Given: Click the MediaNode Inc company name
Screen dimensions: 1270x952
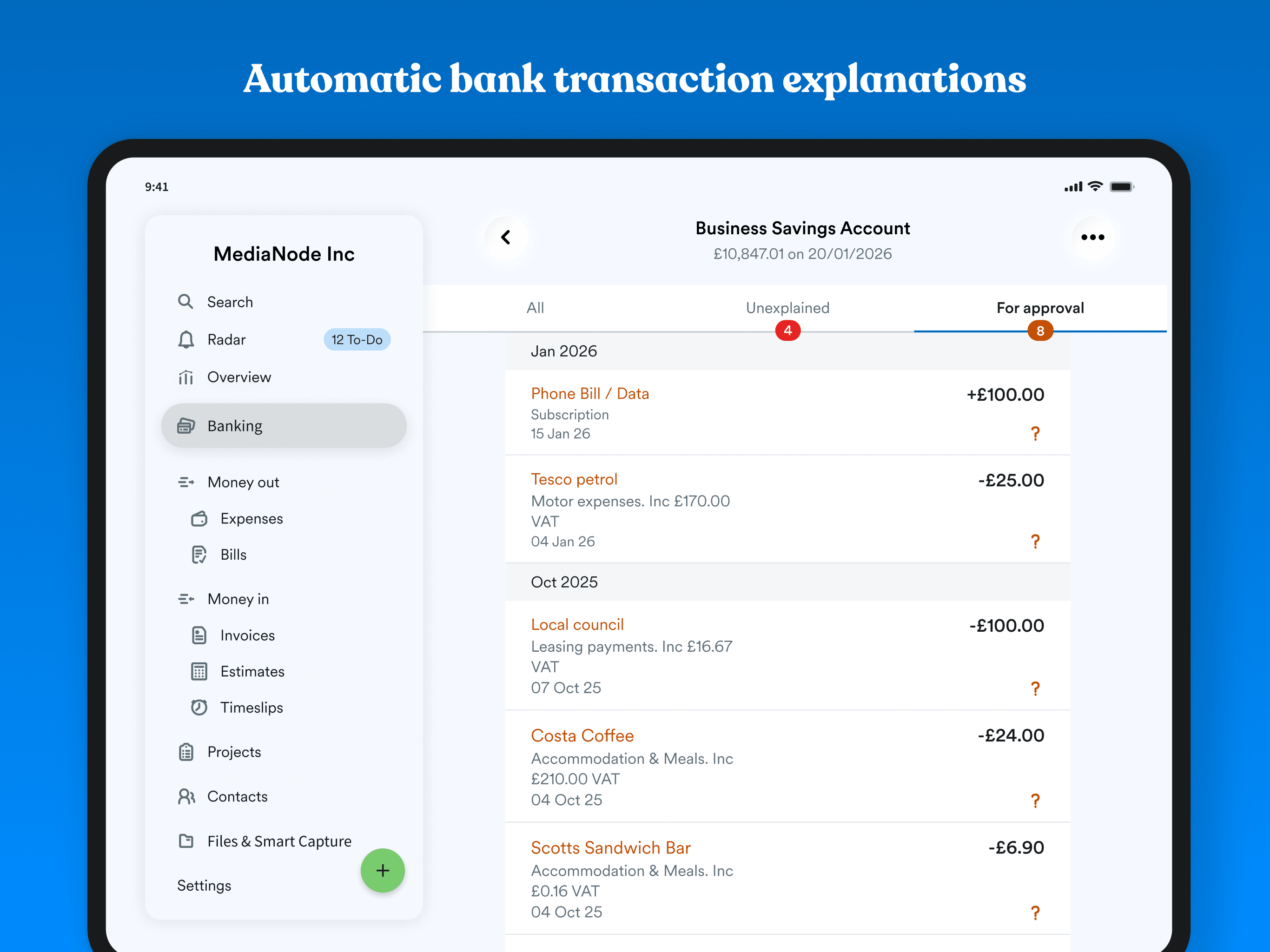Looking at the screenshot, I should [284, 254].
